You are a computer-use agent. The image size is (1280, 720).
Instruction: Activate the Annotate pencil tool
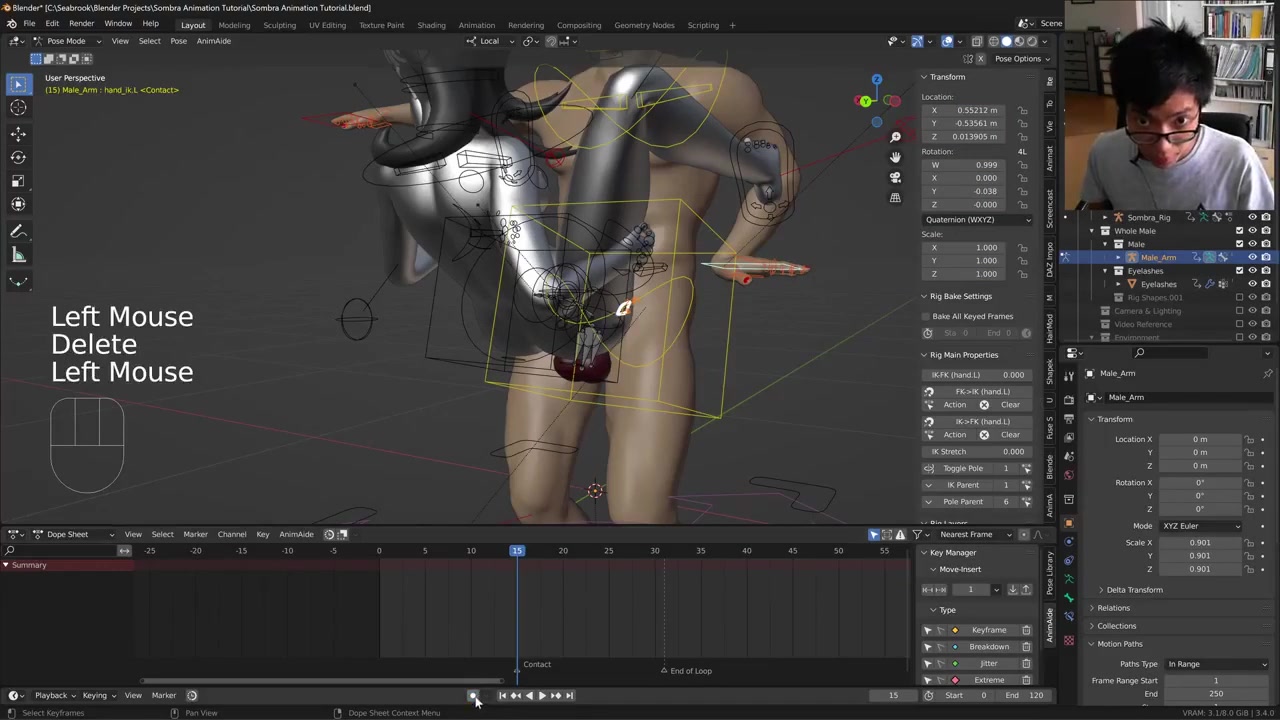[18, 231]
